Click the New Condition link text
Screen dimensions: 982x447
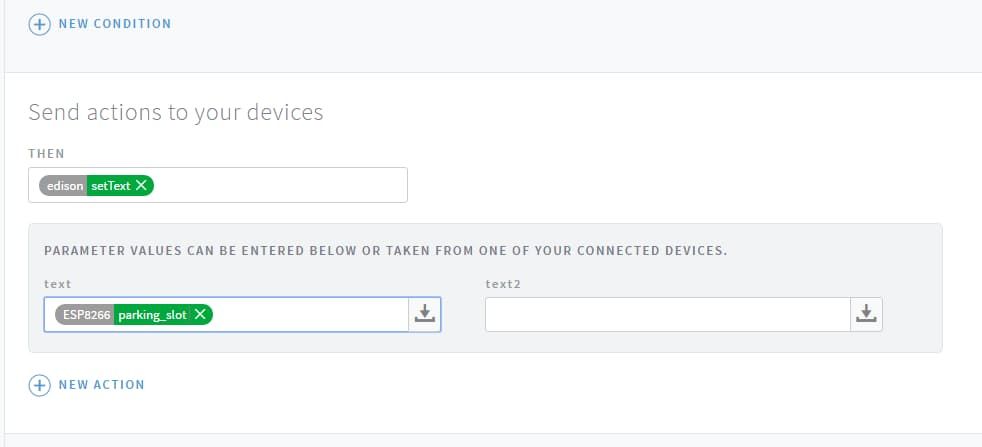[x=115, y=24]
